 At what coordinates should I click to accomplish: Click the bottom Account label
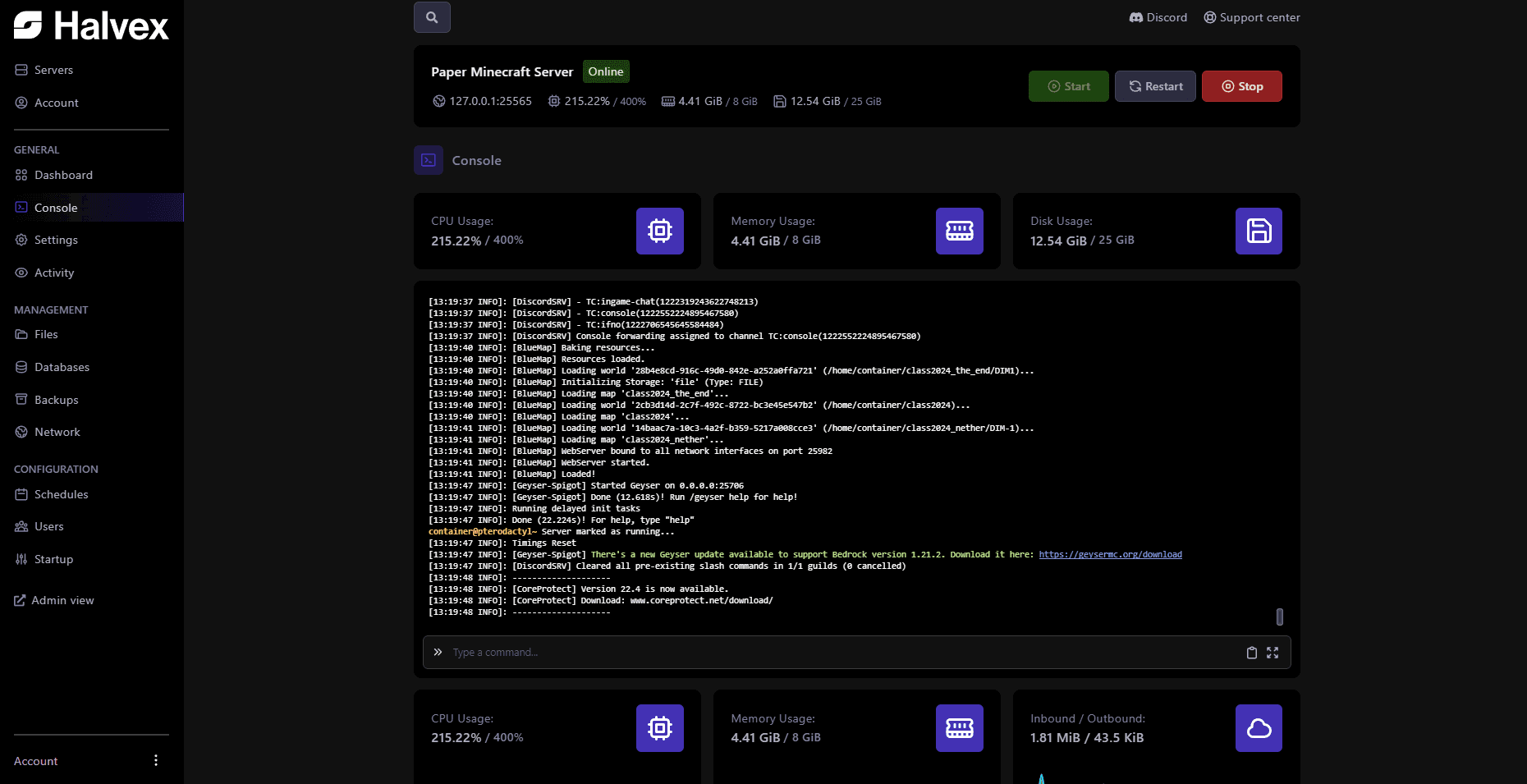(35, 761)
